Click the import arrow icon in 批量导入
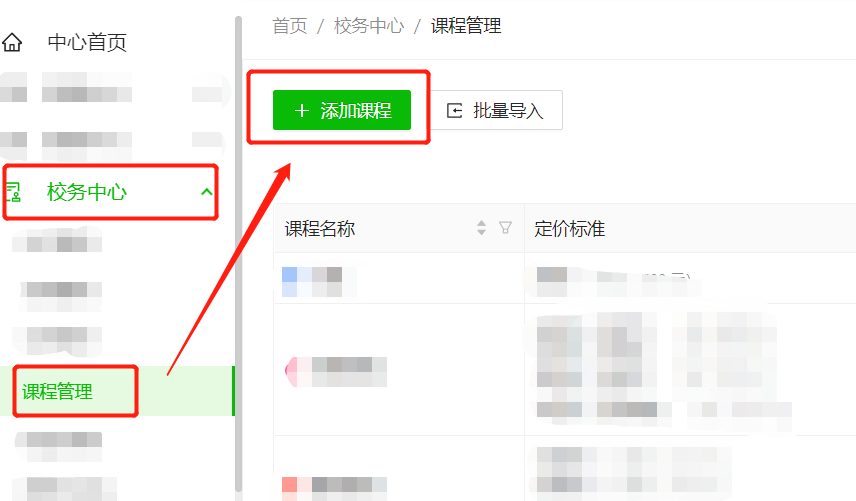The image size is (856, 501). [x=454, y=111]
